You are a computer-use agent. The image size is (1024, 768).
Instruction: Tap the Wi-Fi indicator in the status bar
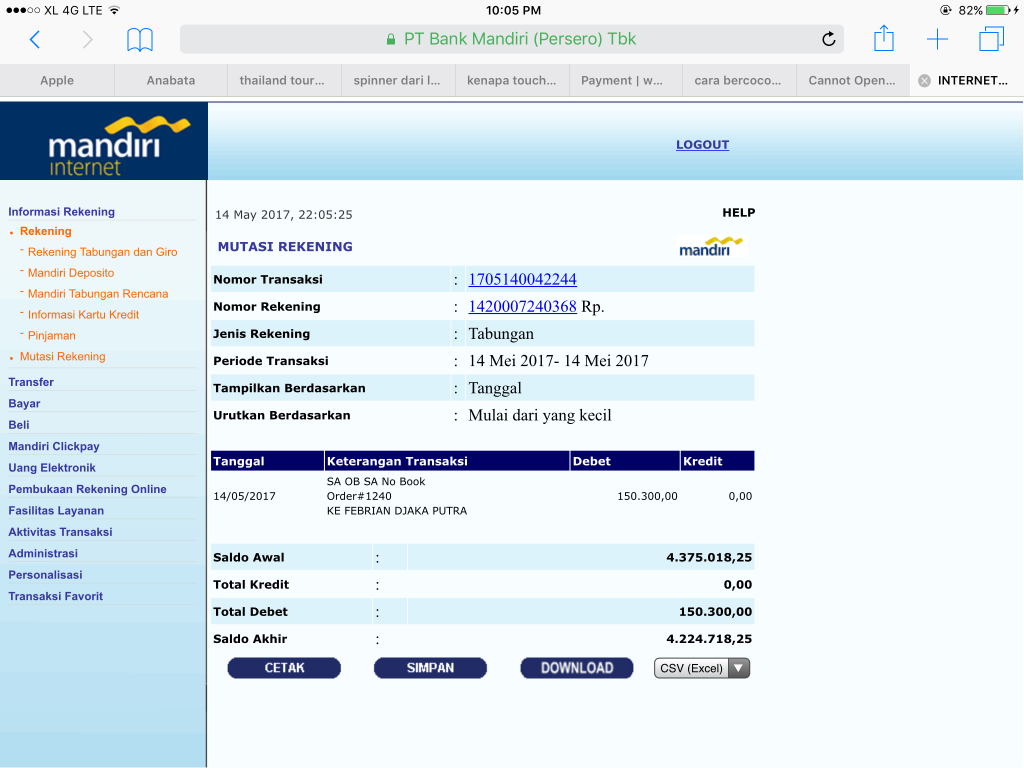tap(114, 10)
